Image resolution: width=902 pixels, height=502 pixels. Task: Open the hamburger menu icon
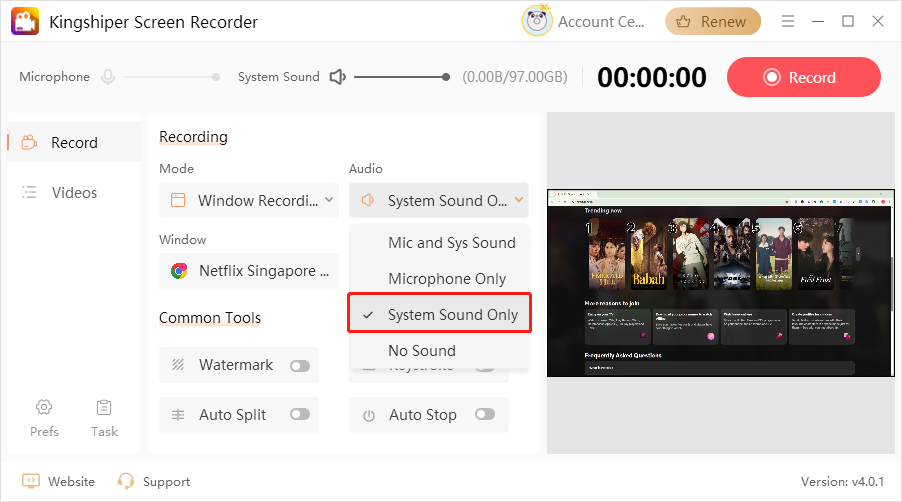click(789, 21)
